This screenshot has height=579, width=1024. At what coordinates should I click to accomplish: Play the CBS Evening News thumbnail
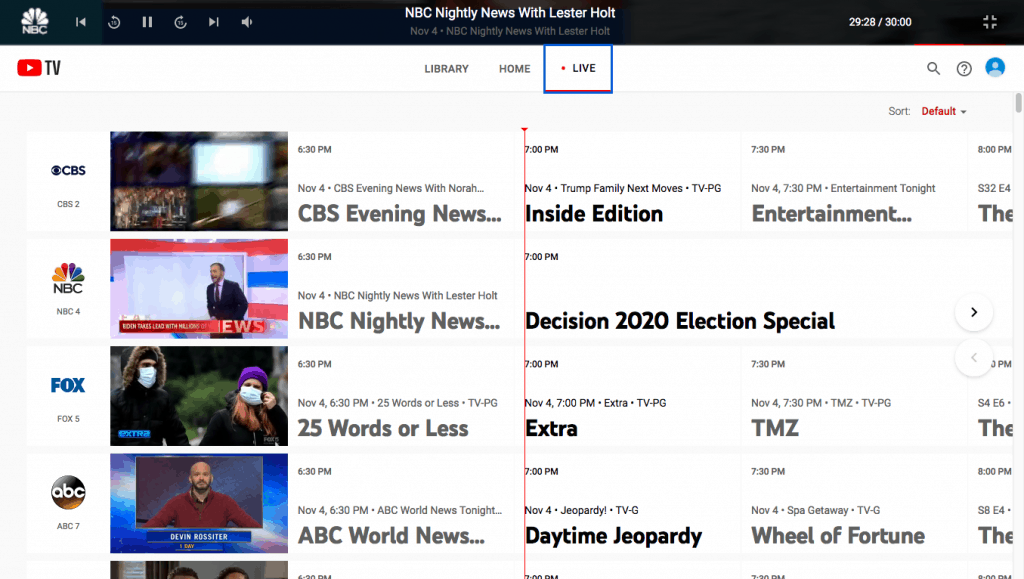click(199, 181)
